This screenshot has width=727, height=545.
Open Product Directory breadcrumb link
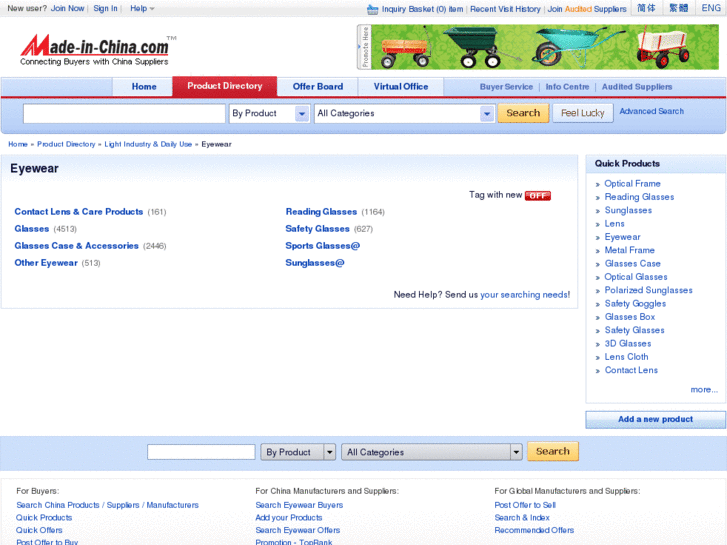tap(66, 144)
